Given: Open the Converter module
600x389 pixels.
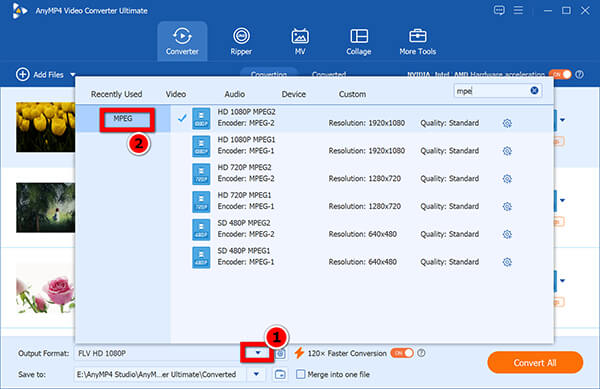Looking at the screenshot, I should click(x=182, y=41).
